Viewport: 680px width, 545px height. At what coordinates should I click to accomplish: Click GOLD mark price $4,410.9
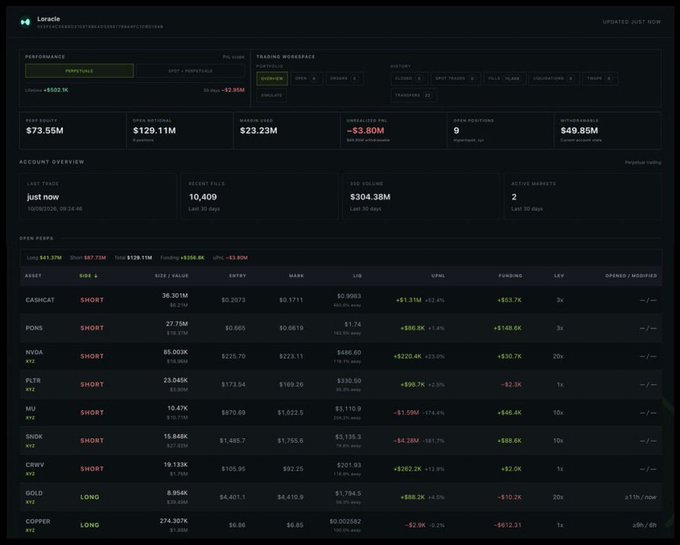290,497
